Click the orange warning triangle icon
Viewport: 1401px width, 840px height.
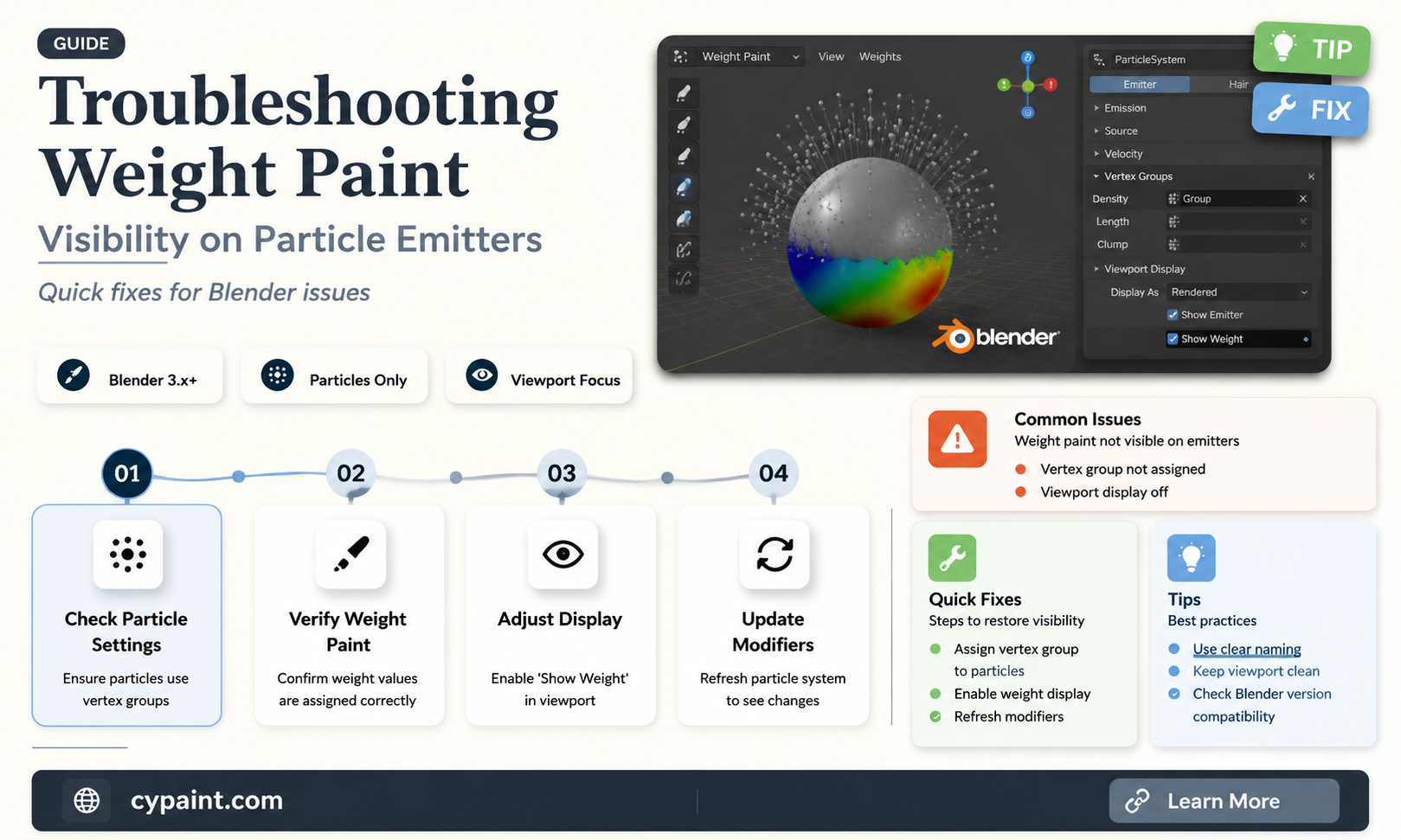pos(957,439)
